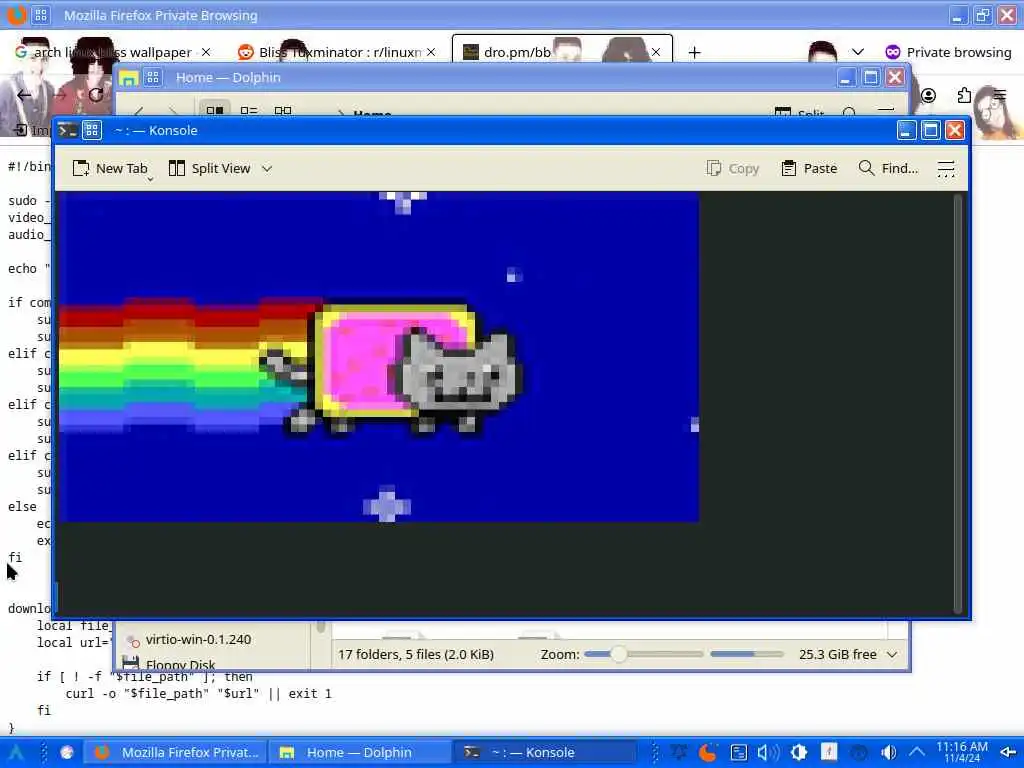This screenshot has height=768, width=1024.
Task: Click the Dolphin folder icon in title bar
Action: (x=128, y=78)
